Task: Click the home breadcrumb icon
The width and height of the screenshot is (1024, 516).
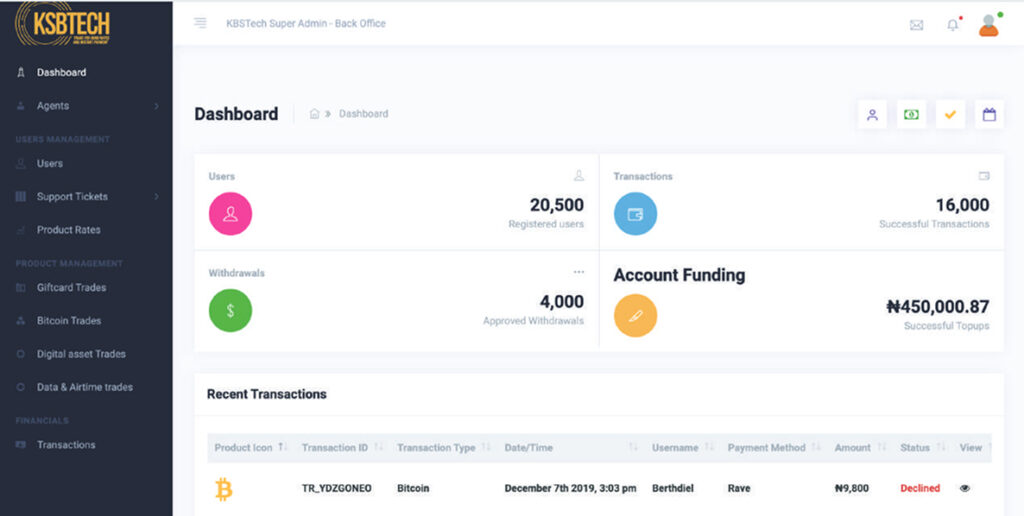Action: click(x=314, y=114)
